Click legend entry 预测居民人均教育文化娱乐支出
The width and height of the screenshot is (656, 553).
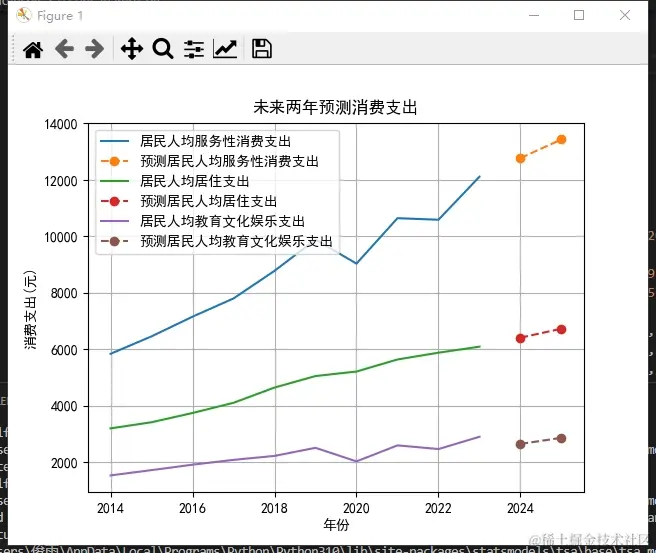click(236, 241)
